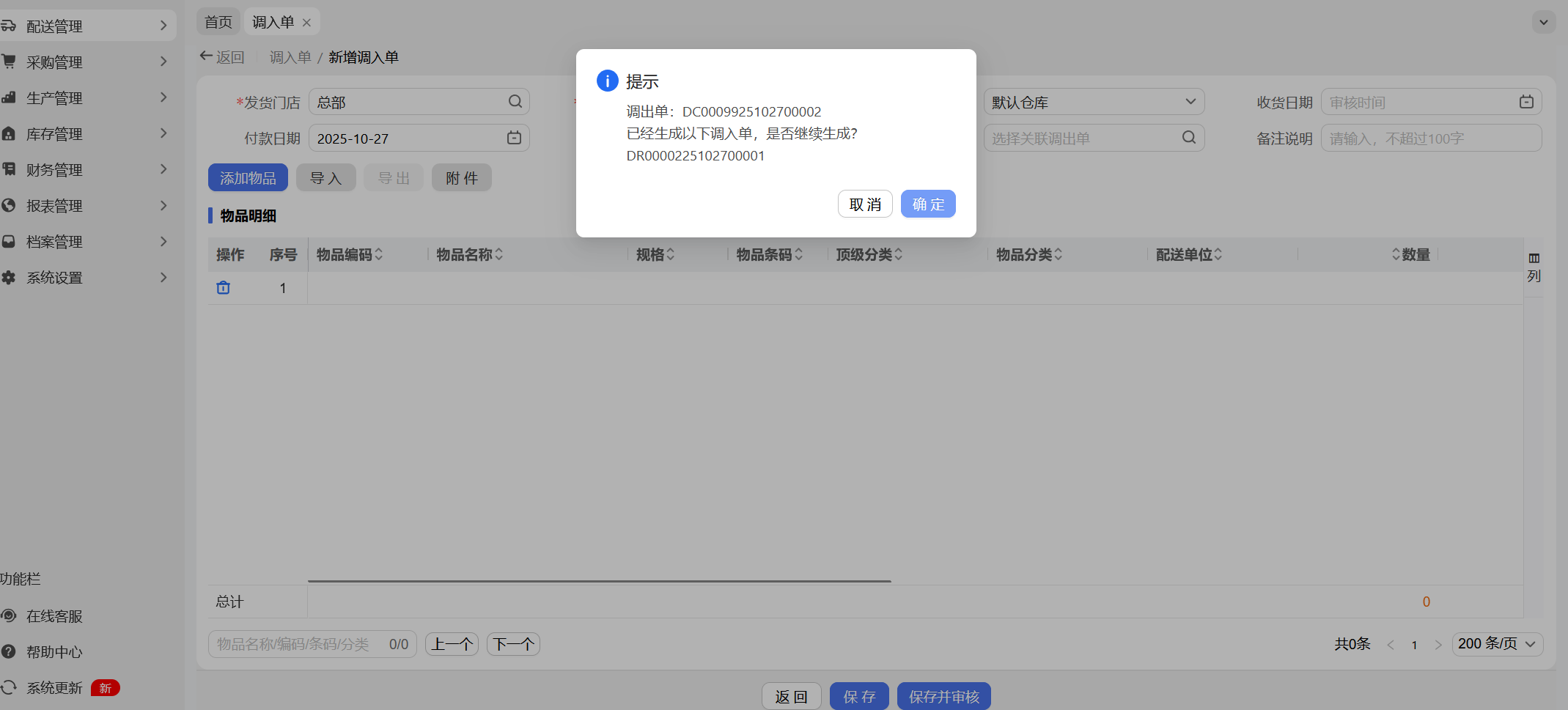Open 帮助中心 from the sidebar
Screen dimensions: 1568x710
54,652
